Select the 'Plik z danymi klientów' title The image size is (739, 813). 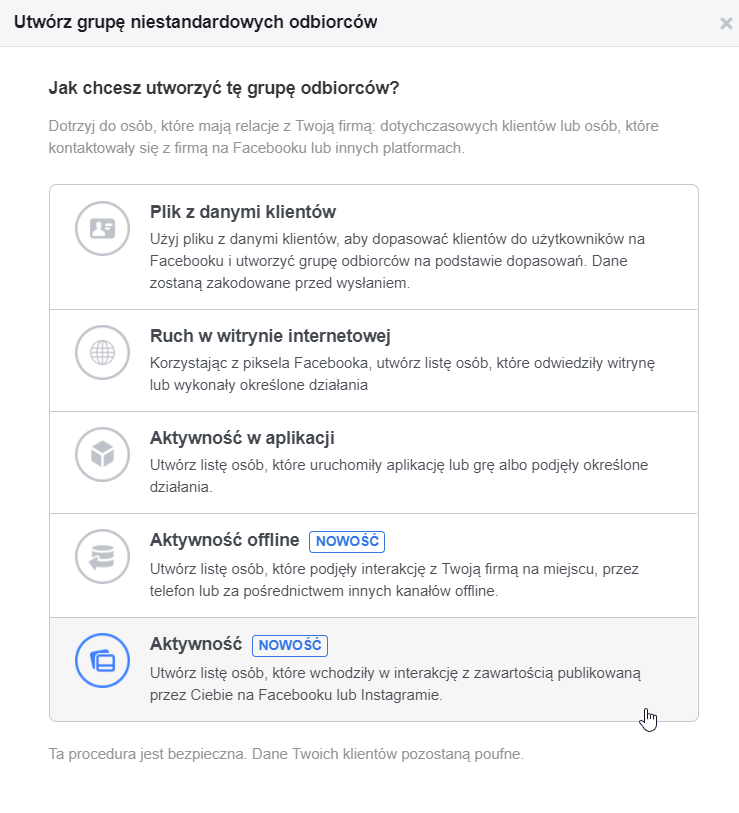pos(242,212)
